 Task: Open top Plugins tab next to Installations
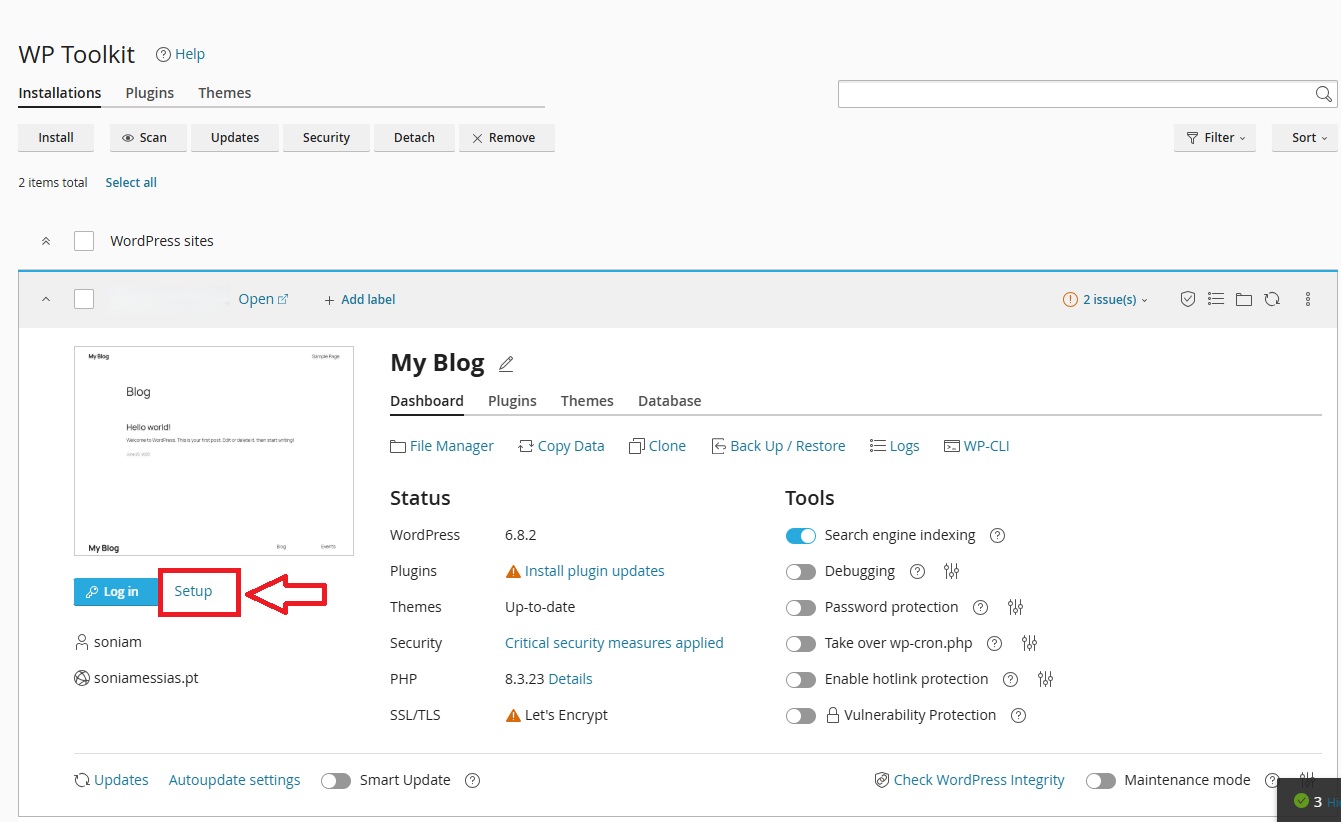coord(150,93)
